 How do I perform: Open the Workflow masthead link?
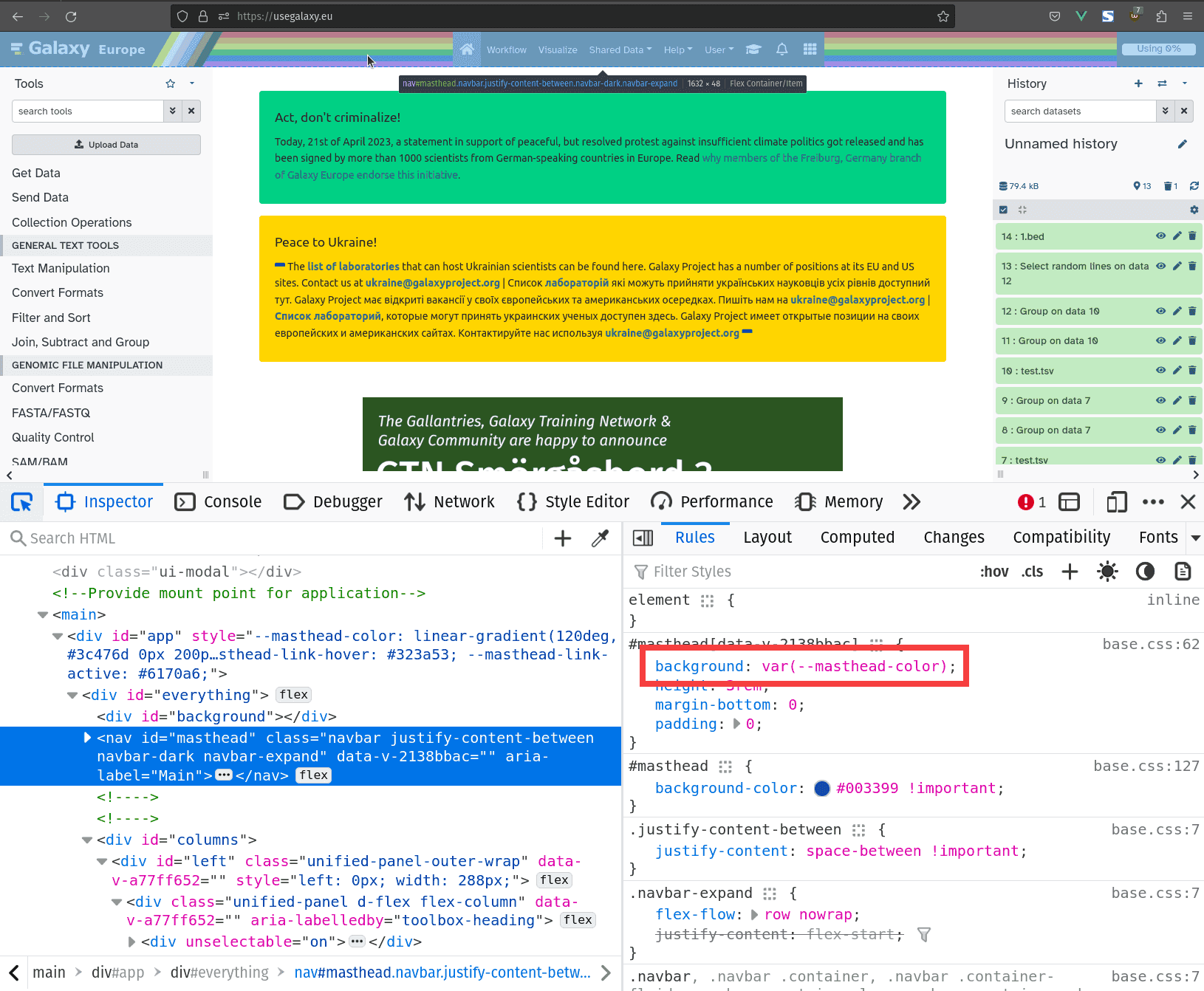pyautogui.click(x=507, y=49)
